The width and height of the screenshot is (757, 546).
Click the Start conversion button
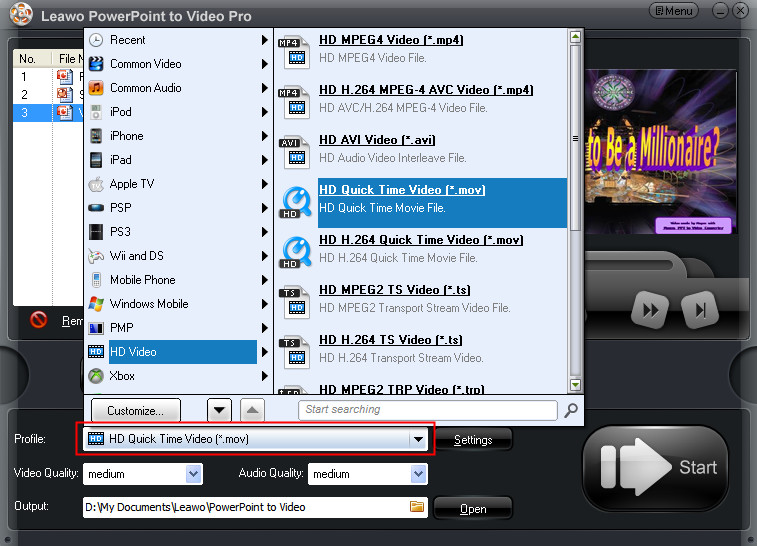pyautogui.click(x=655, y=467)
